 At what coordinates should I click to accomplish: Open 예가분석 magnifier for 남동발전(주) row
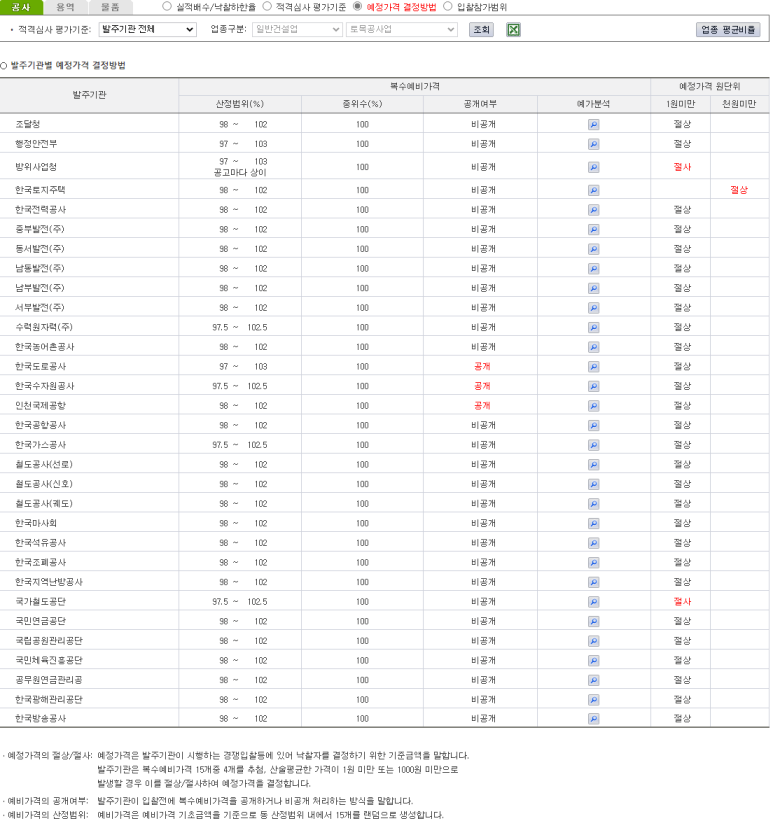pyautogui.click(x=593, y=269)
